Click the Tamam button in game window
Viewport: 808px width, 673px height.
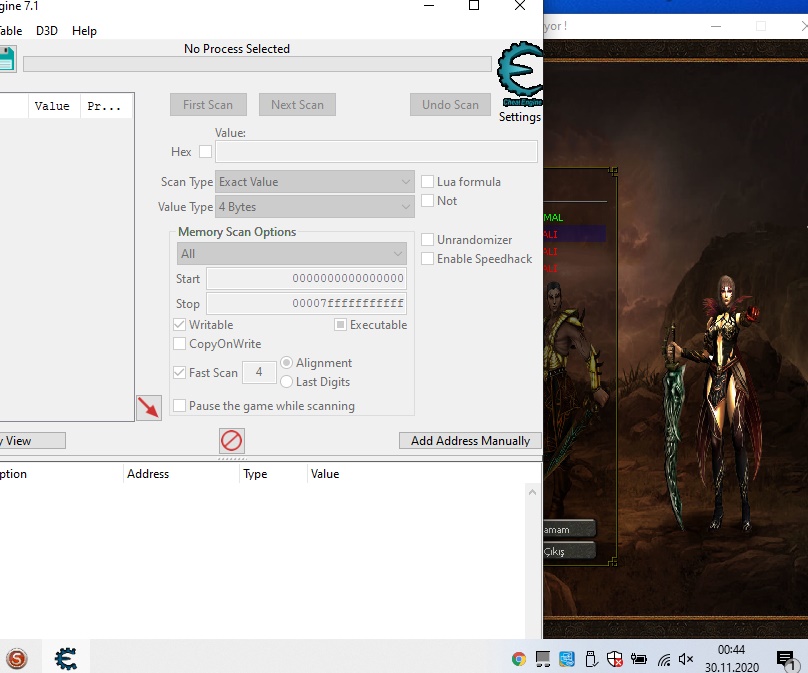(569, 529)
